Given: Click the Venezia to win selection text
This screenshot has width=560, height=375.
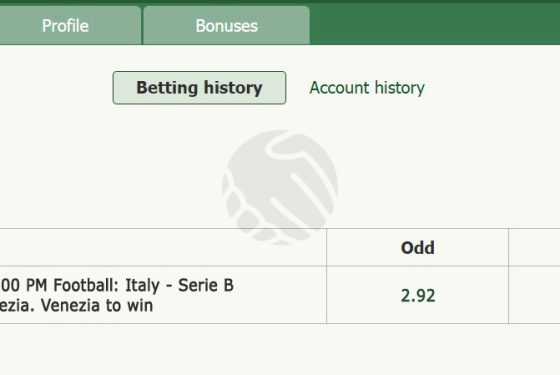Looking at the screenshot, I should 97,306.
